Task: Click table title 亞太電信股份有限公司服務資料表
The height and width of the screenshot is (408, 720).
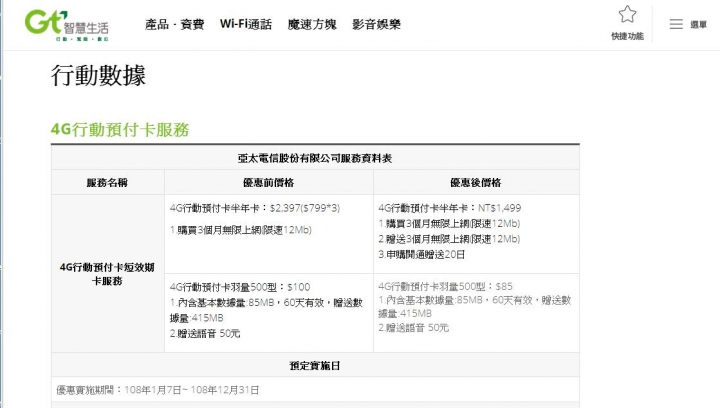Action: click(315, 158)
